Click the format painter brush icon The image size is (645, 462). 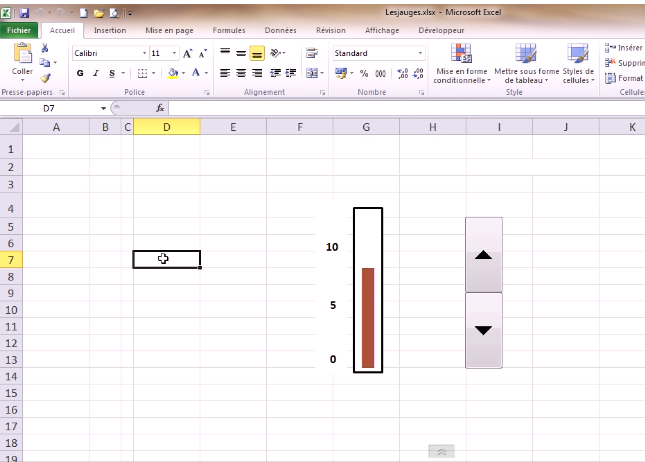46,78
